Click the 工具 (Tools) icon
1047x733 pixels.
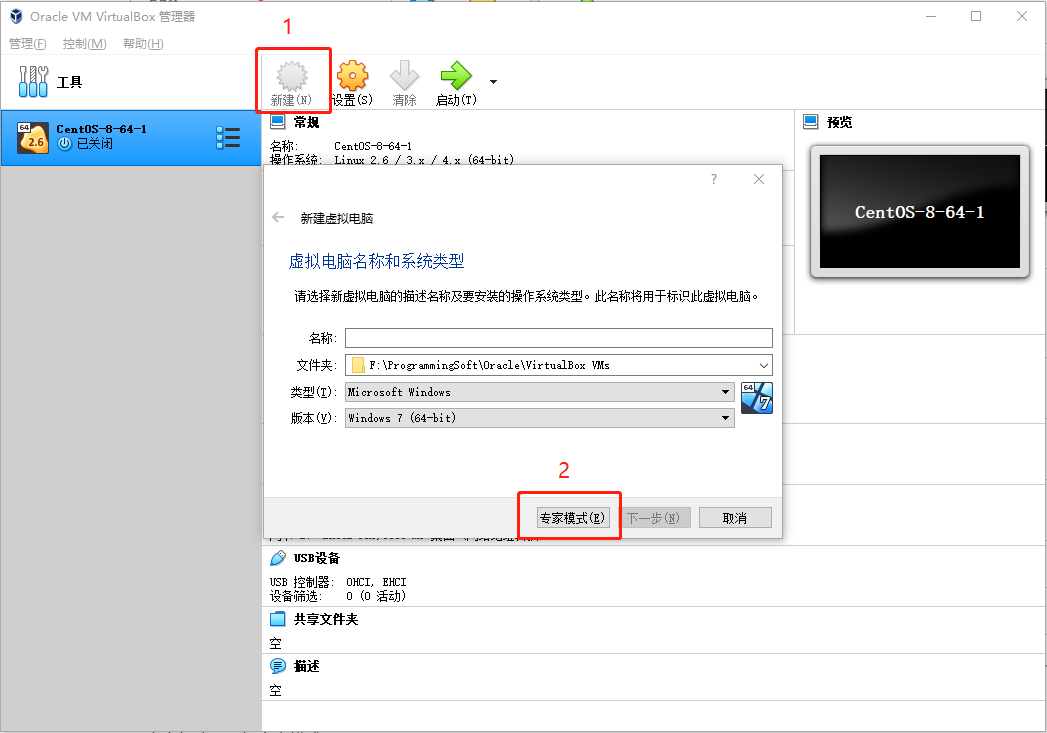(33, 80)
